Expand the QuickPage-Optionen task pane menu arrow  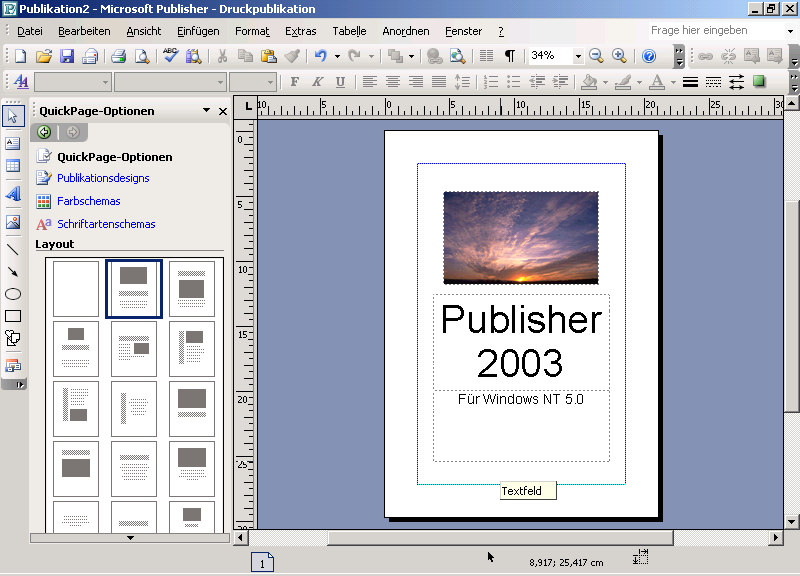pyautogui.click(x=206, y=111)
